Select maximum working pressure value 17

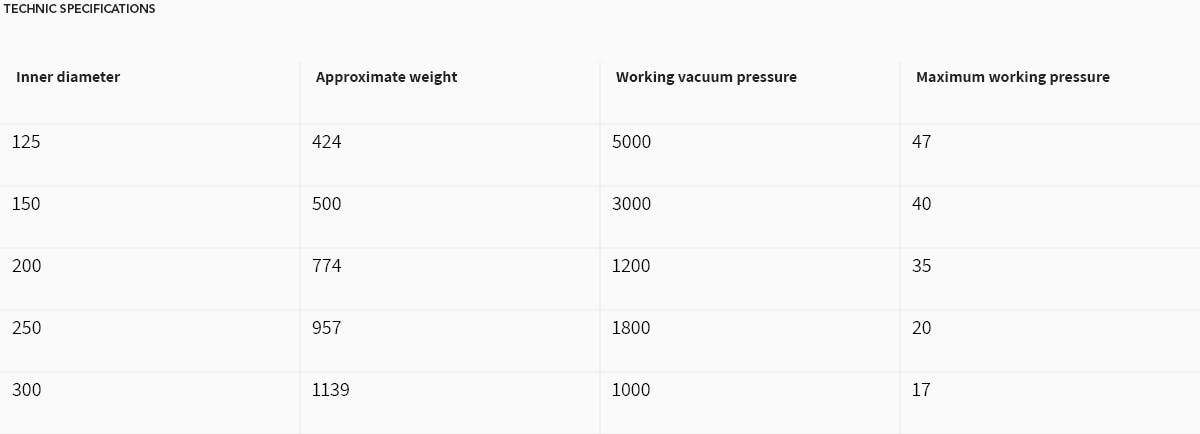(921, 390)
